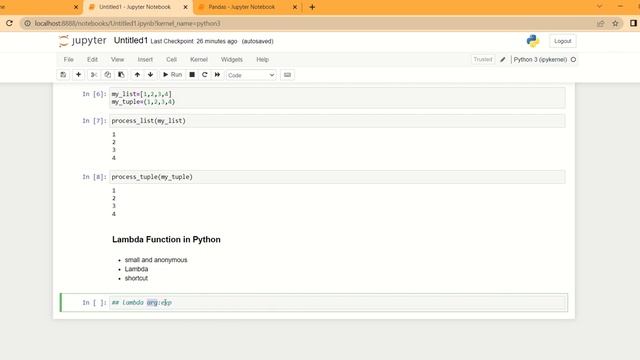The width and height of the screenshot is (640, 360).
Task: Open the command palette keyboard icon
Action: [x=287, y=75]
